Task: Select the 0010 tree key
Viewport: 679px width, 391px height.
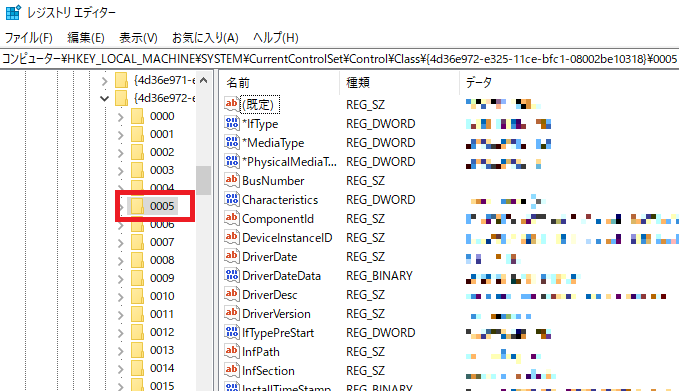Action: tap(162, 296)
